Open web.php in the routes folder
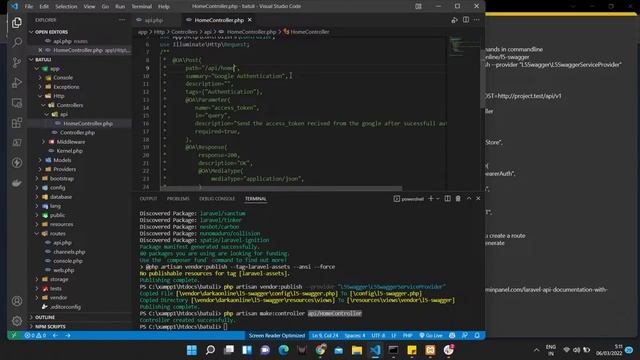 [64, 270]
